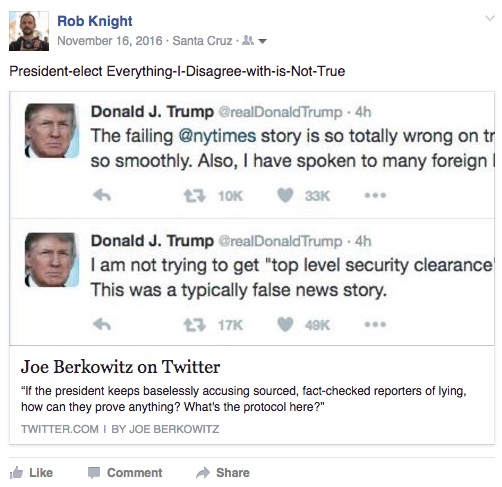This screenshot has width=502, height=487.
Task: Open November 16, 2016 post timestamp
Action: point(110,41)
